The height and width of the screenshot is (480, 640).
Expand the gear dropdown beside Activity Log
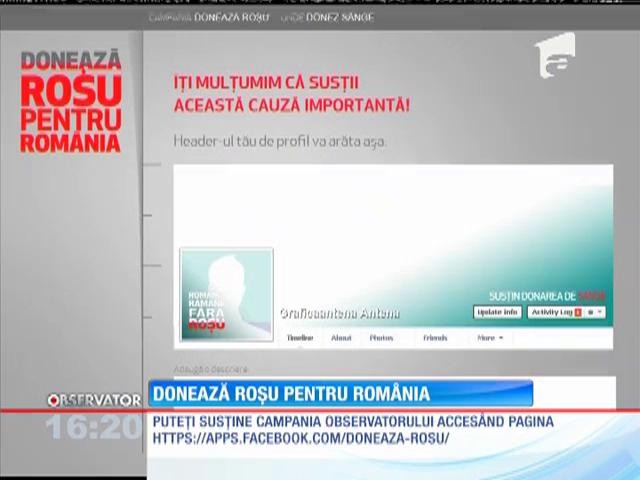(594, 312)
